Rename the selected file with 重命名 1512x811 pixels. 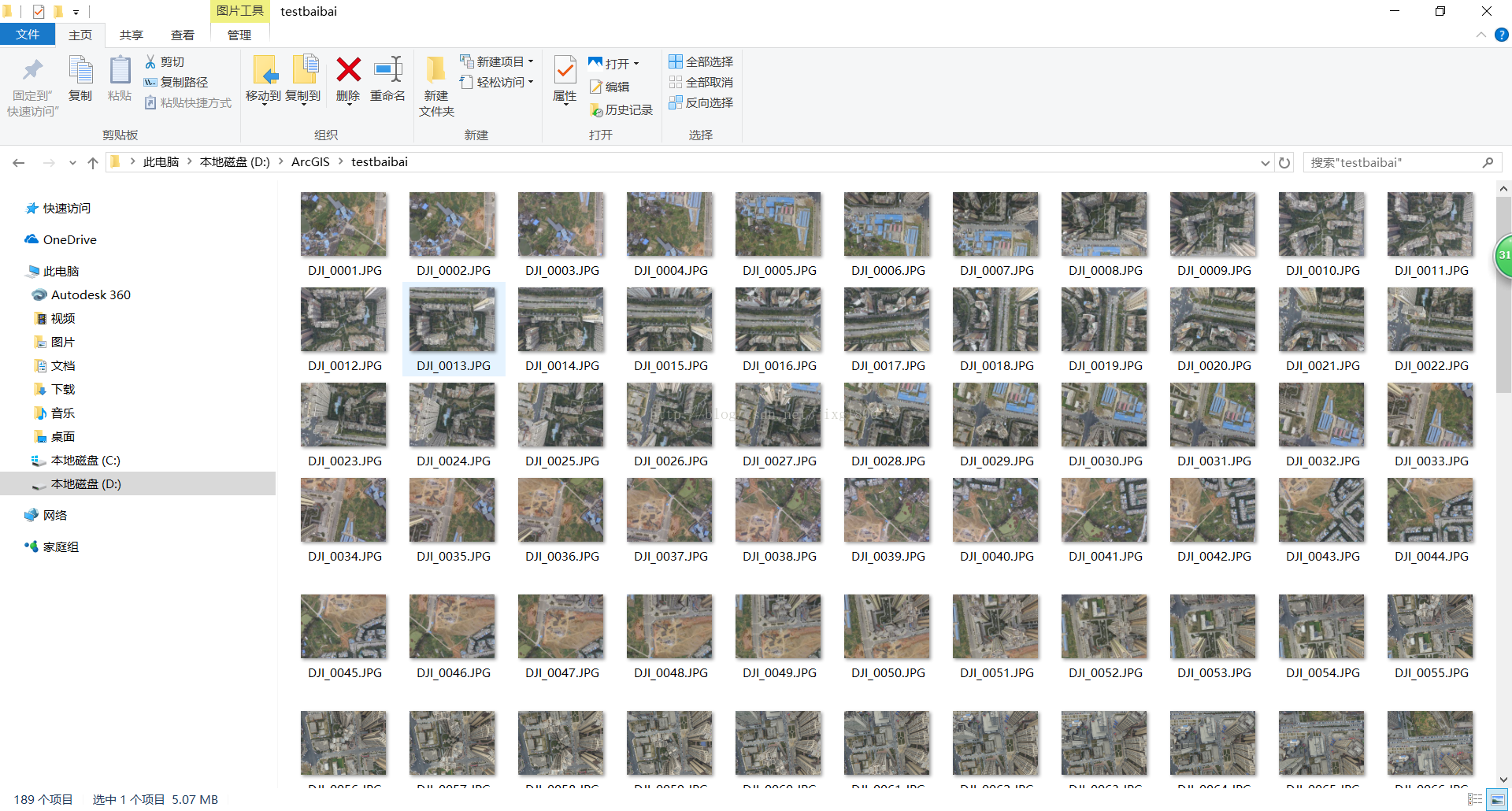pos(387,79)
